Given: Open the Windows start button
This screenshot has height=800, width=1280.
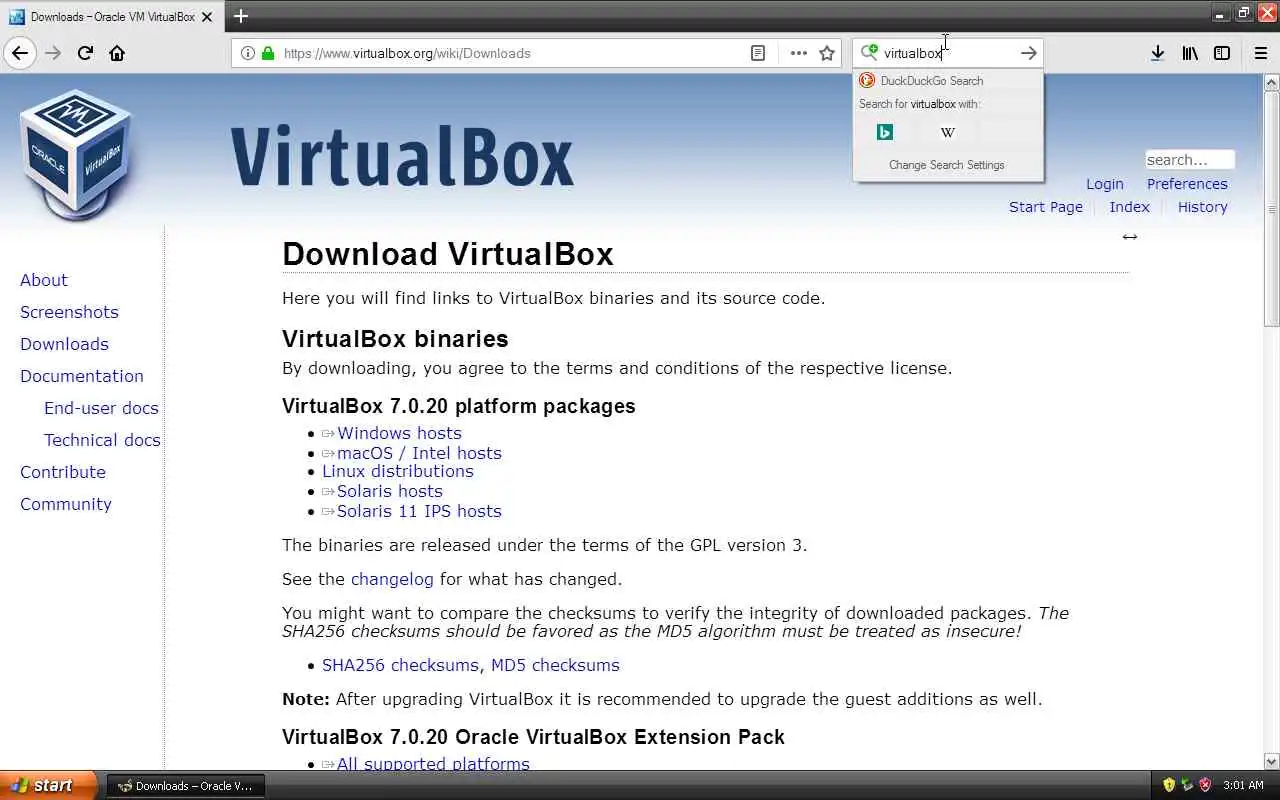Looking at the screenshot, I should [48, 785].
